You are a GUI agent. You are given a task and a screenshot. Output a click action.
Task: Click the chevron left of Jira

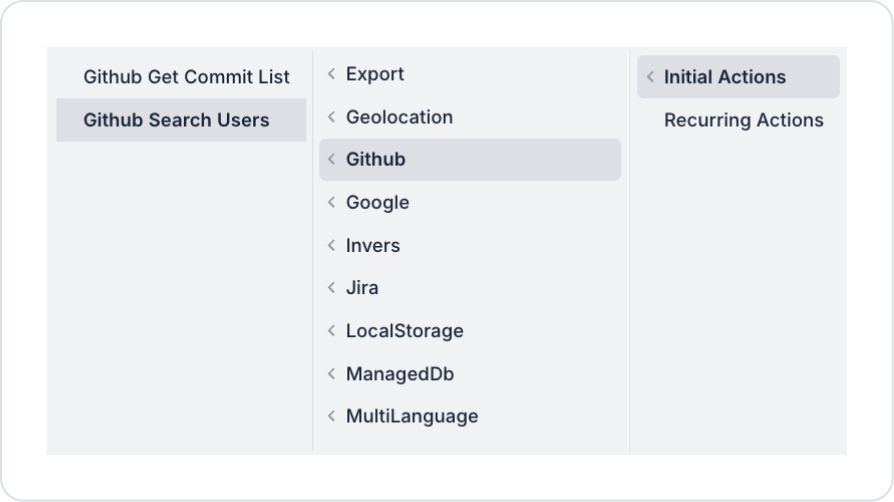click(331, 288)
